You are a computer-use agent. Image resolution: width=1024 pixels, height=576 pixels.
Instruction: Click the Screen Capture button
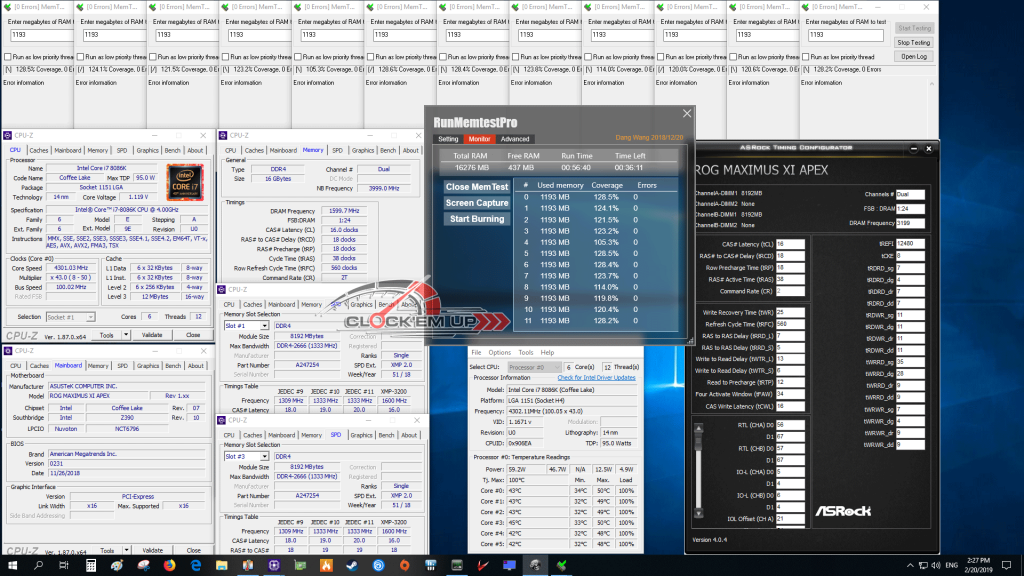477,203
